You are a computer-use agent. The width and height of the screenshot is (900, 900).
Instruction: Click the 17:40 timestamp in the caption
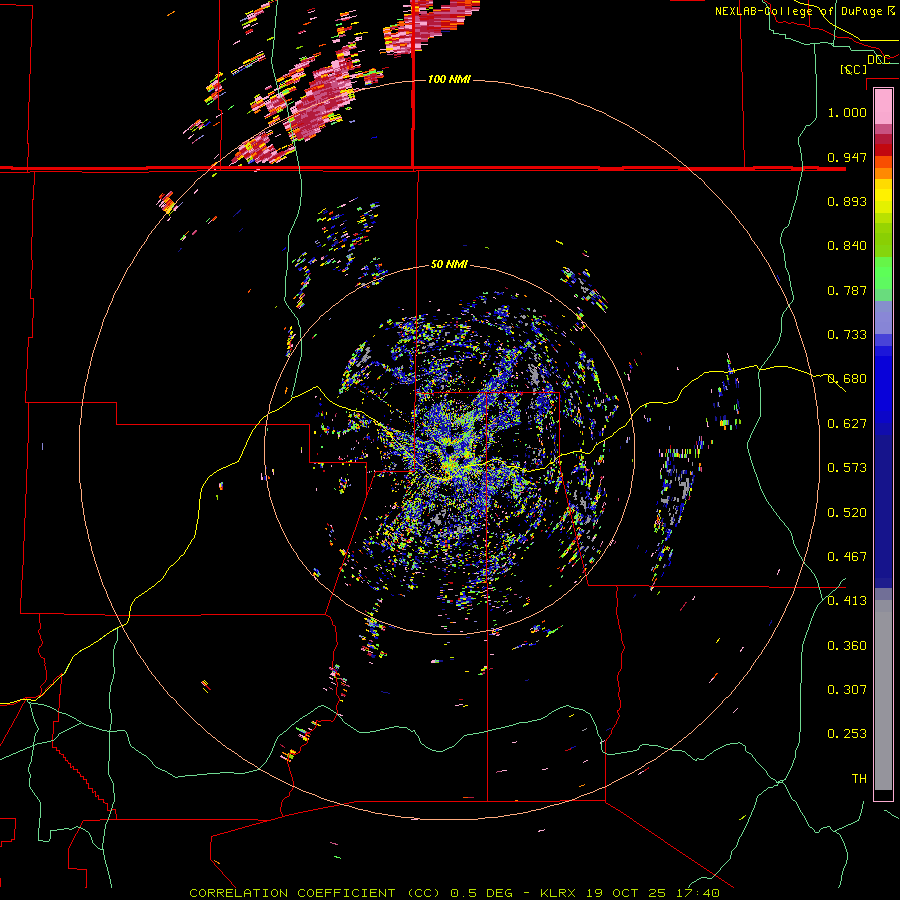pyautogui.click(x=697, y=893)
